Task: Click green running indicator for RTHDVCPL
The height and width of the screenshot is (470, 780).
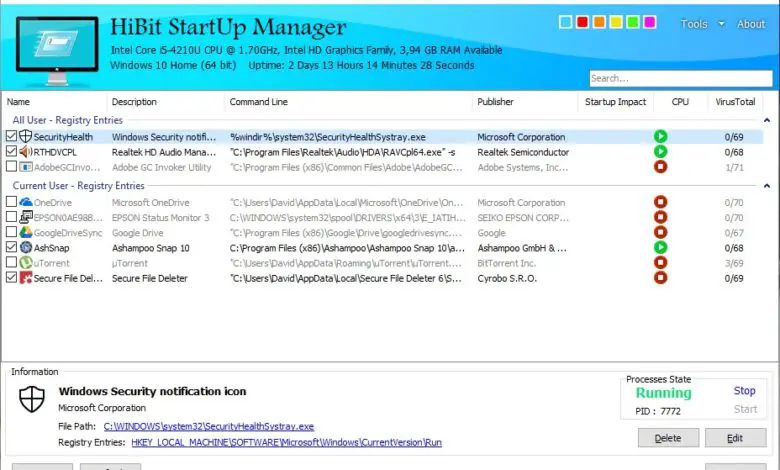Action: coord(660,151)
